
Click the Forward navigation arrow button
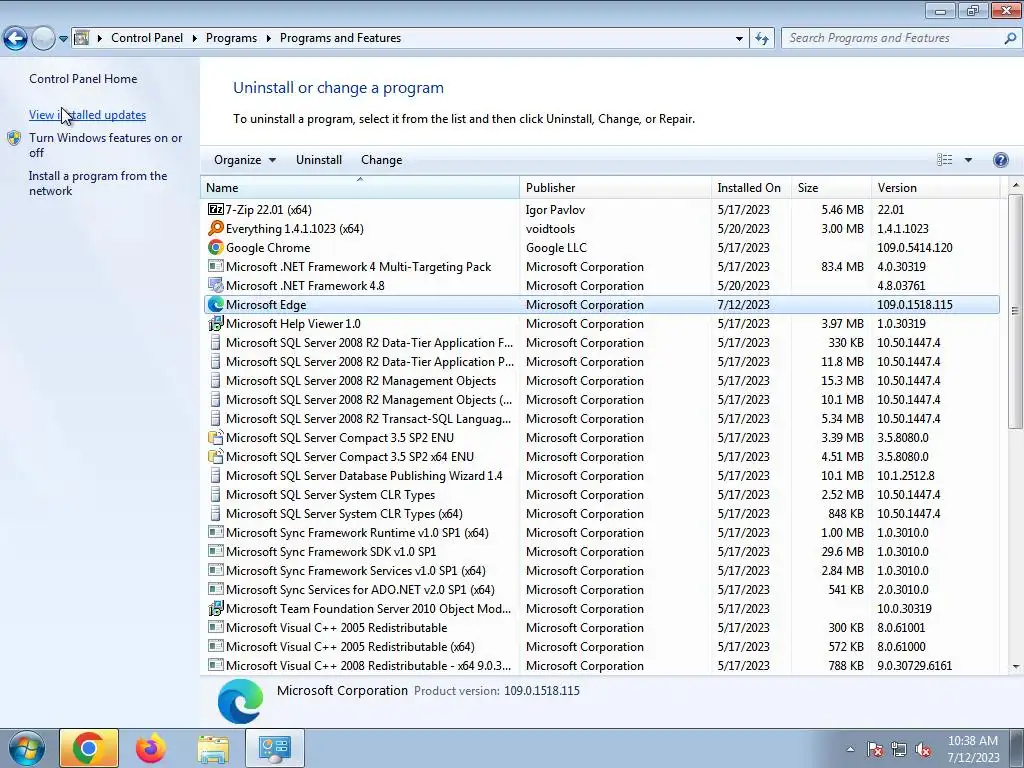click(42, 39)
